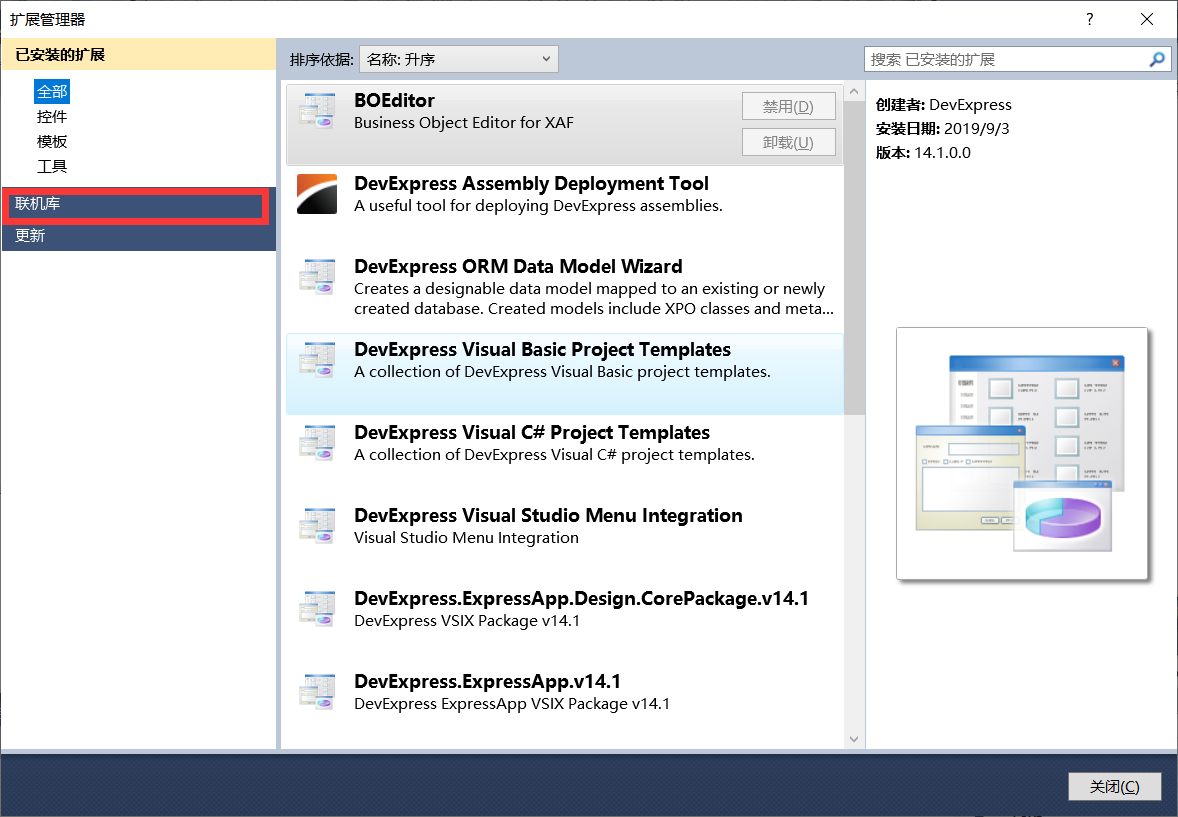Image resolution: width=1178 pixels, height=817 pixels.
Task: Click the DevExpress.ExpressApp.v14.1 icon
Action: point(317,691)
